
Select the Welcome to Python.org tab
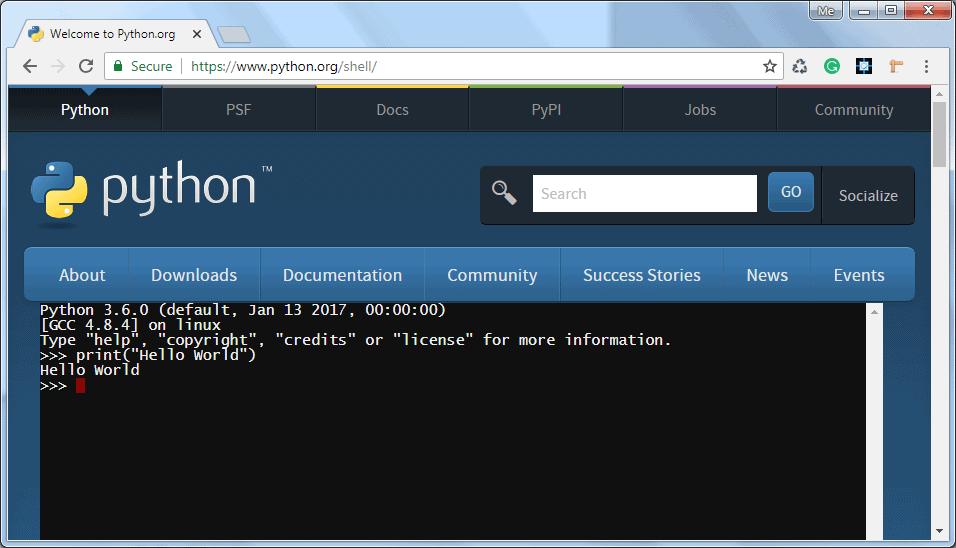(112, 34)
